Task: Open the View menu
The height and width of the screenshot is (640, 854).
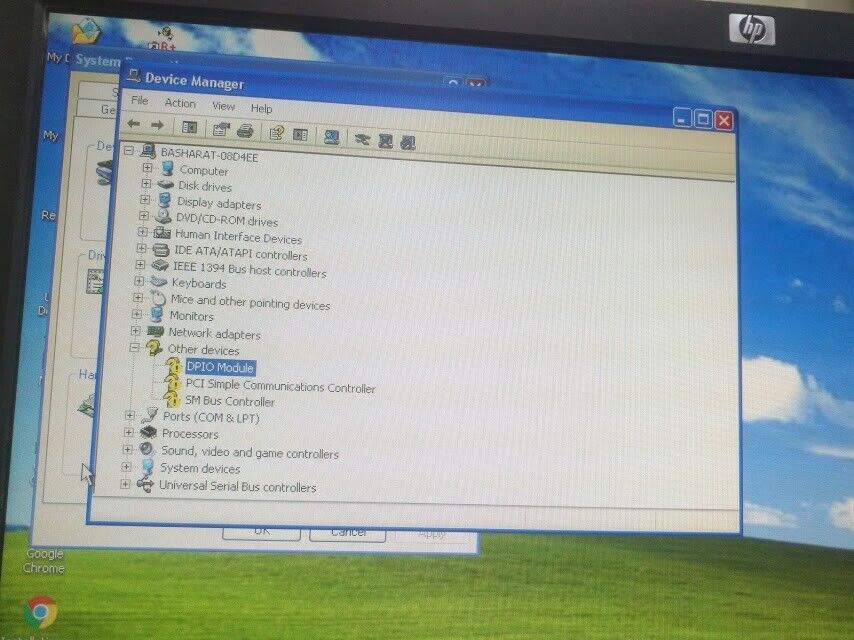Action: point(223,106)
